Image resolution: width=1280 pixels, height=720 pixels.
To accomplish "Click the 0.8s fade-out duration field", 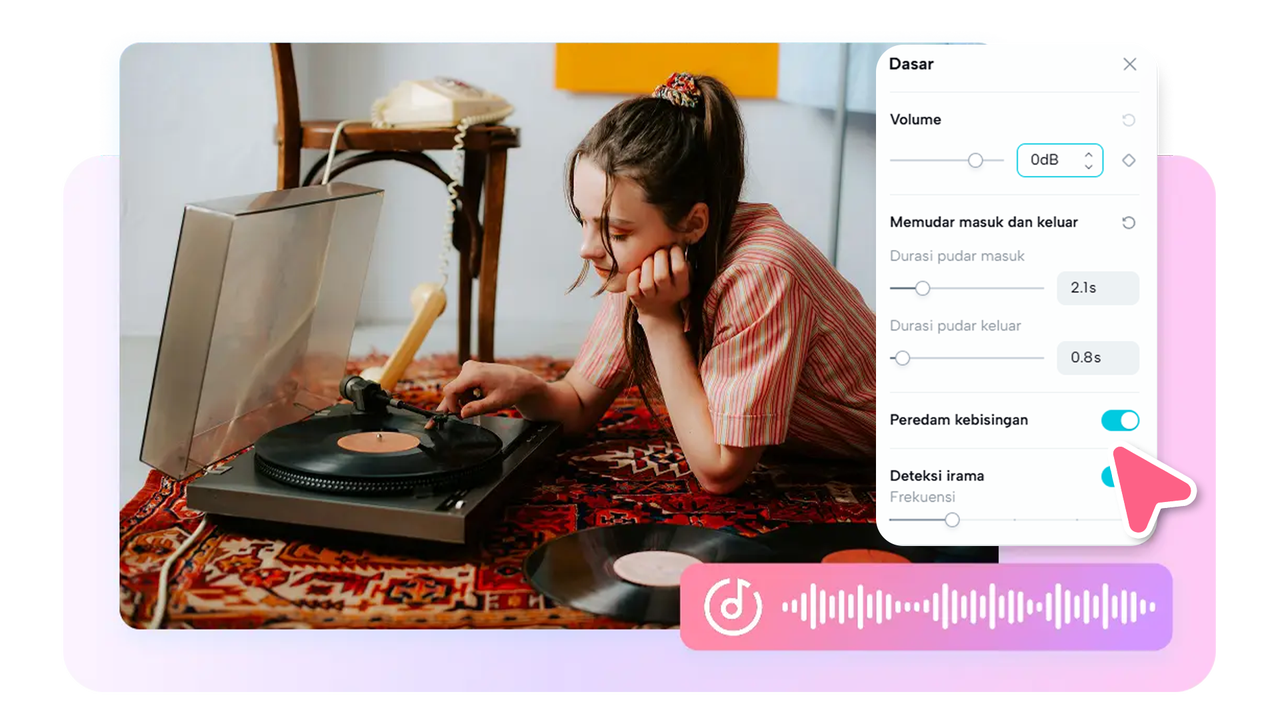I will point(1098,357).
